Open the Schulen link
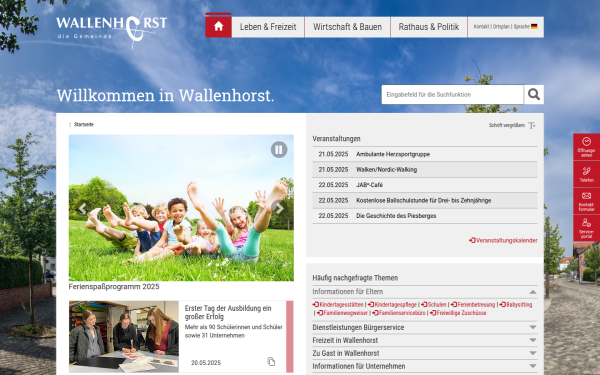 click(x=434, y=305)
